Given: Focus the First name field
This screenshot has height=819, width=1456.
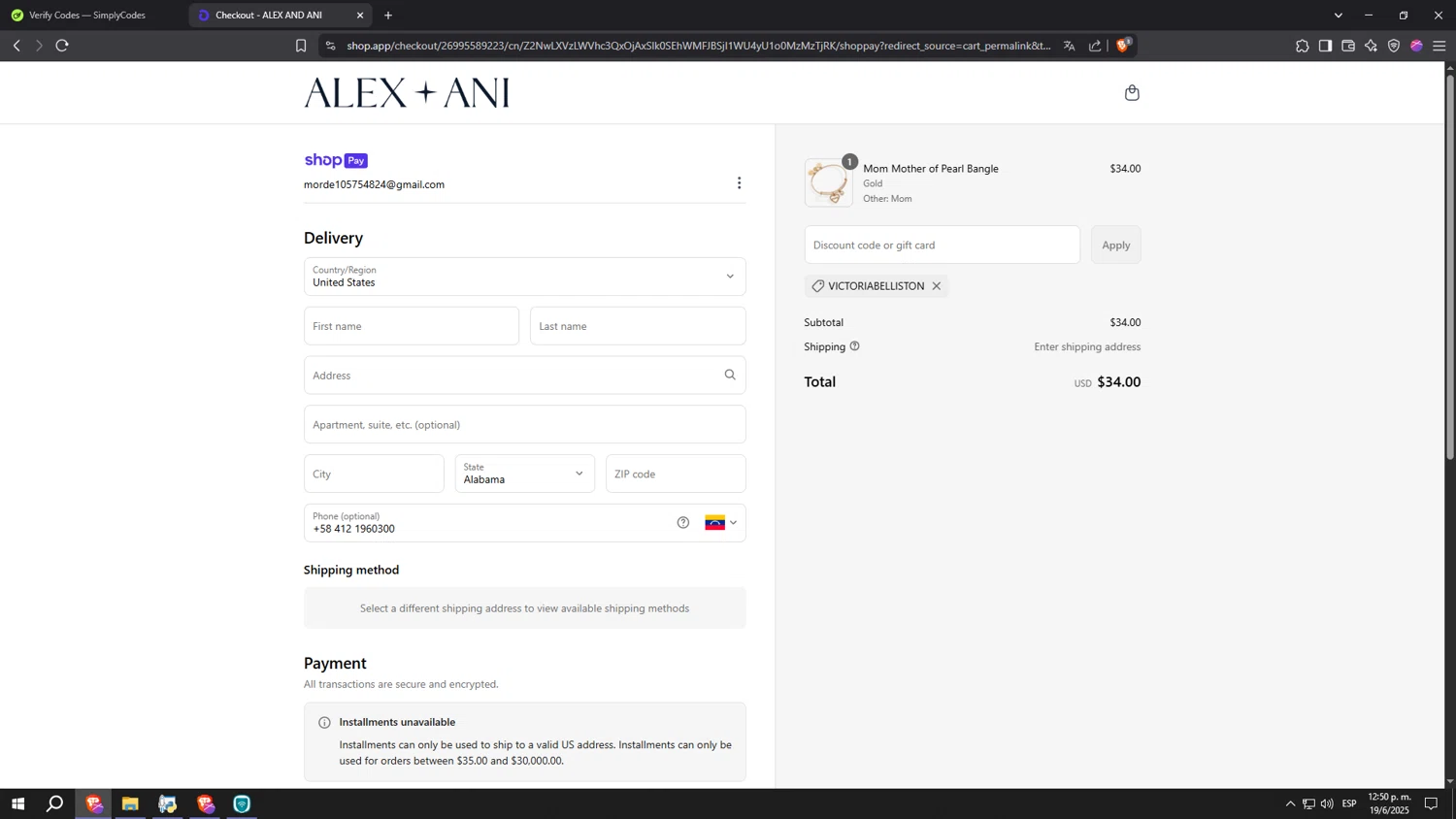Looking at the screenshot, I should click(x=412, y=326).
